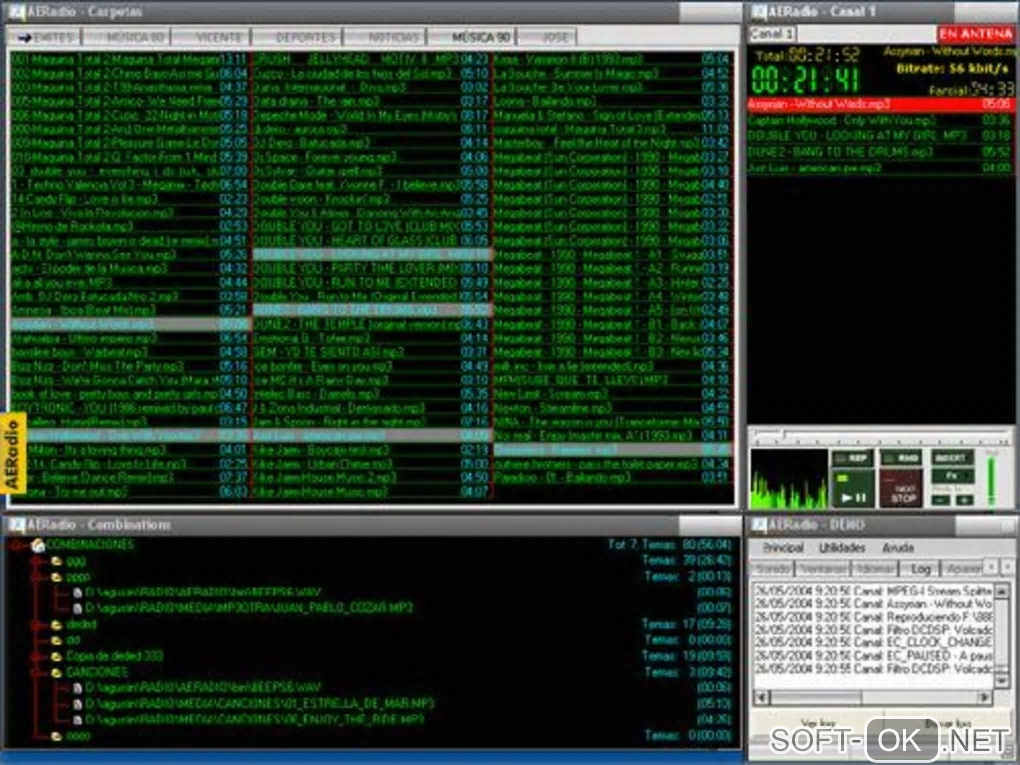Click log horizontal scrollbar left arrow
Viewport: 1020px width, 765px height.
(761, 697)
